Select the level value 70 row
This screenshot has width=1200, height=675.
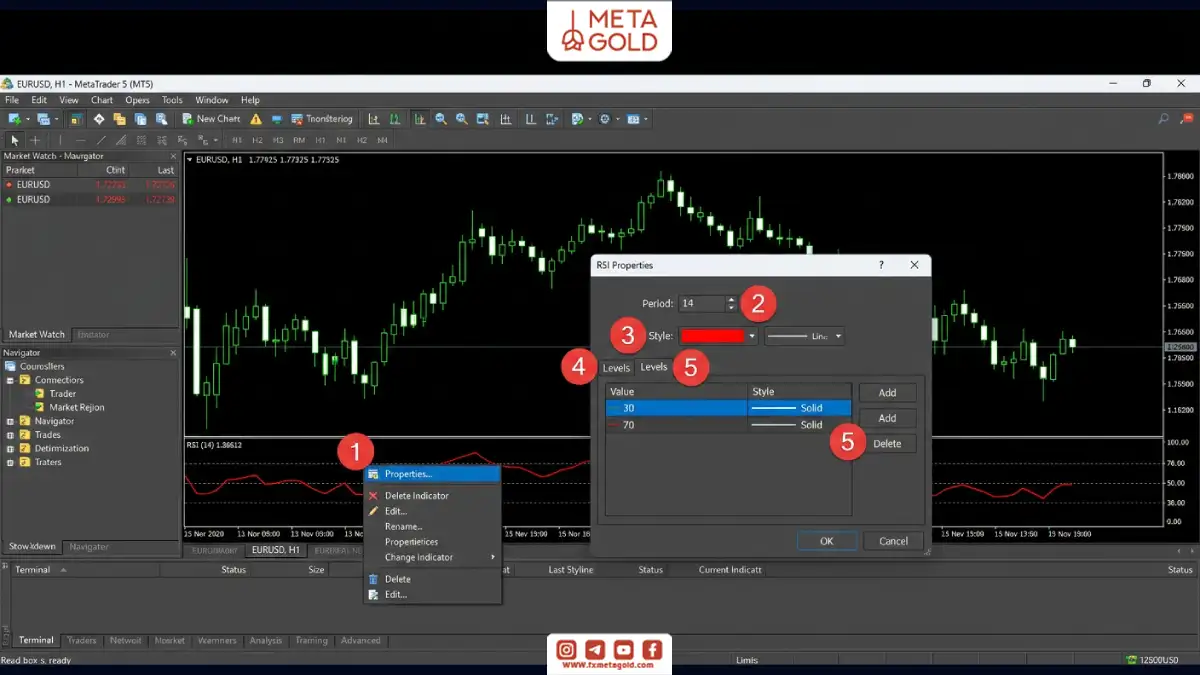[728, 425]
